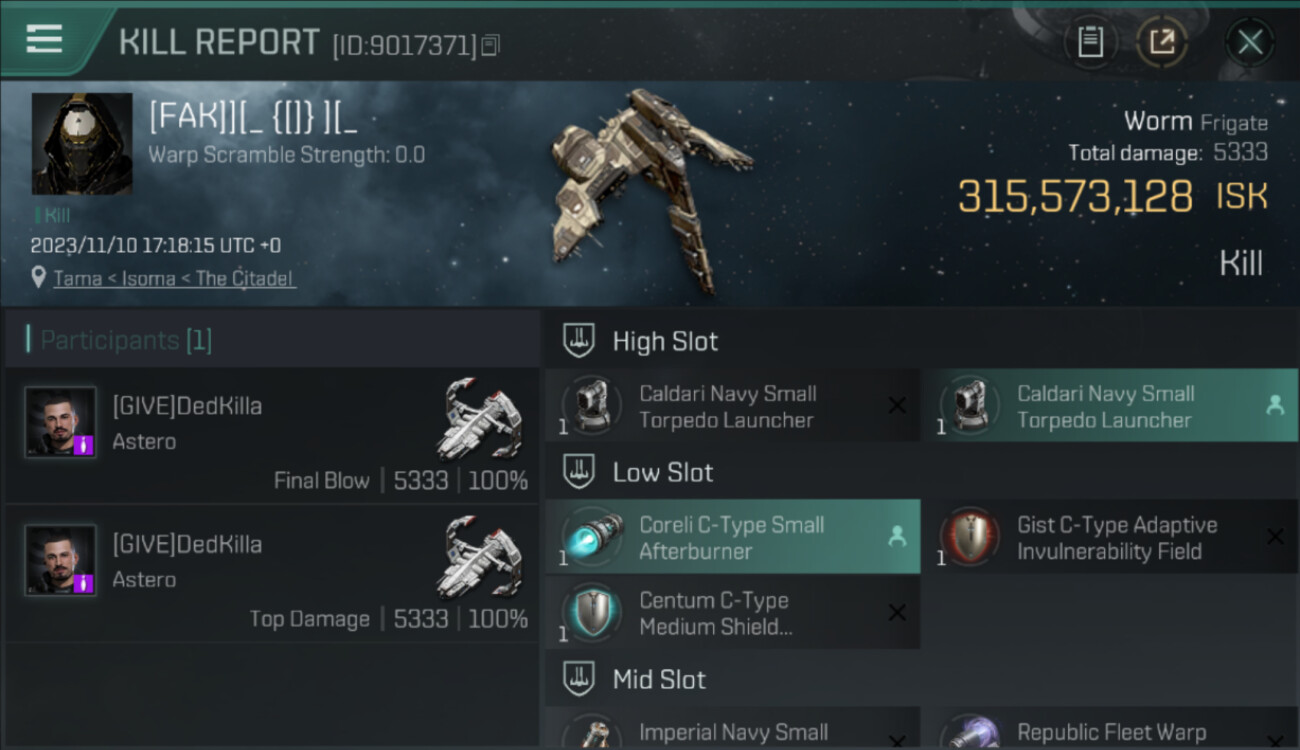Select DedKilla's Final Blow portrait
Screen dimensions: 1300x750
pos(60,422)
